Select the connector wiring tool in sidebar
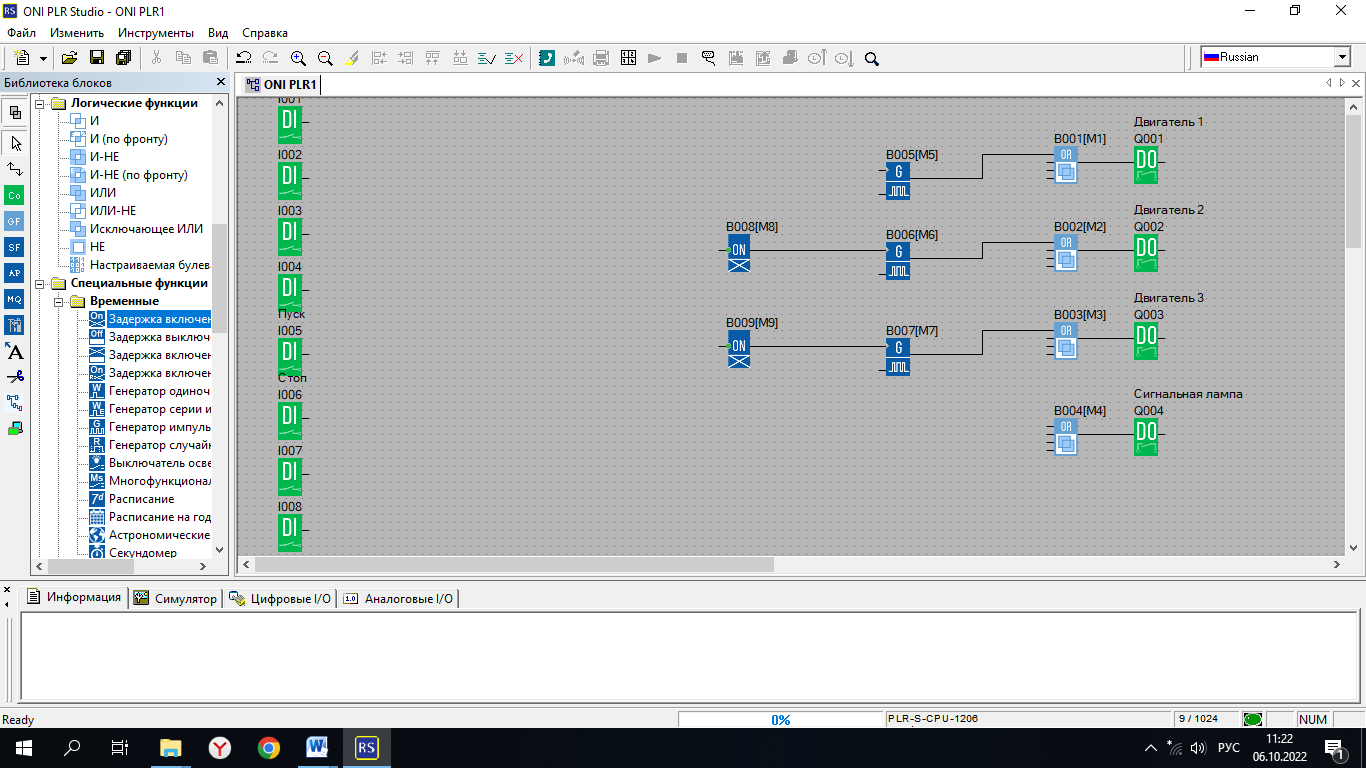The height and width of the screenshot is (768, 1366). (x=15, y=169)
